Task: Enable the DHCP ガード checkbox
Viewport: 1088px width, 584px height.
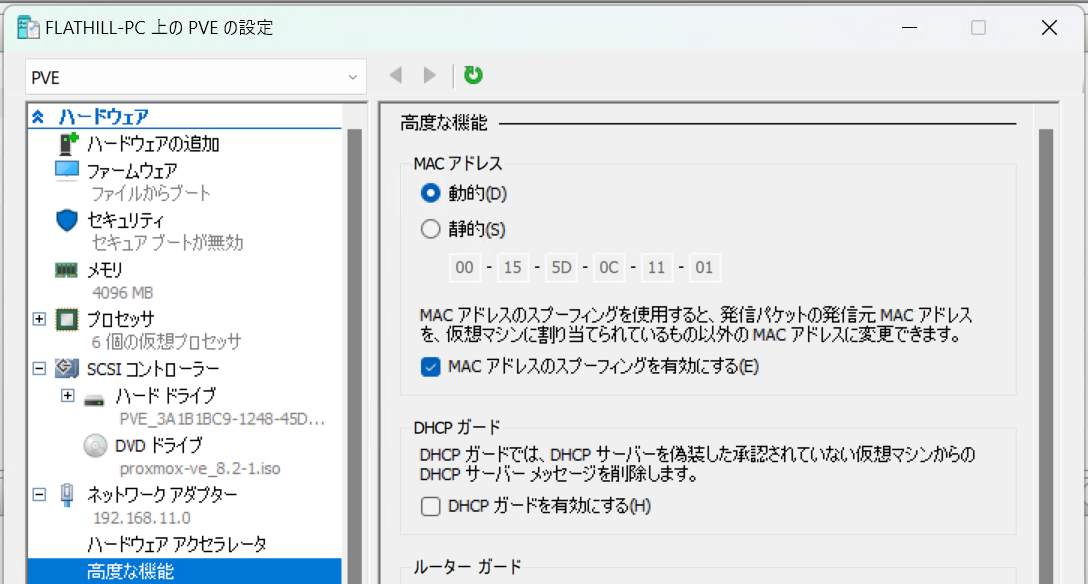Action: click(x=430, y=506)
